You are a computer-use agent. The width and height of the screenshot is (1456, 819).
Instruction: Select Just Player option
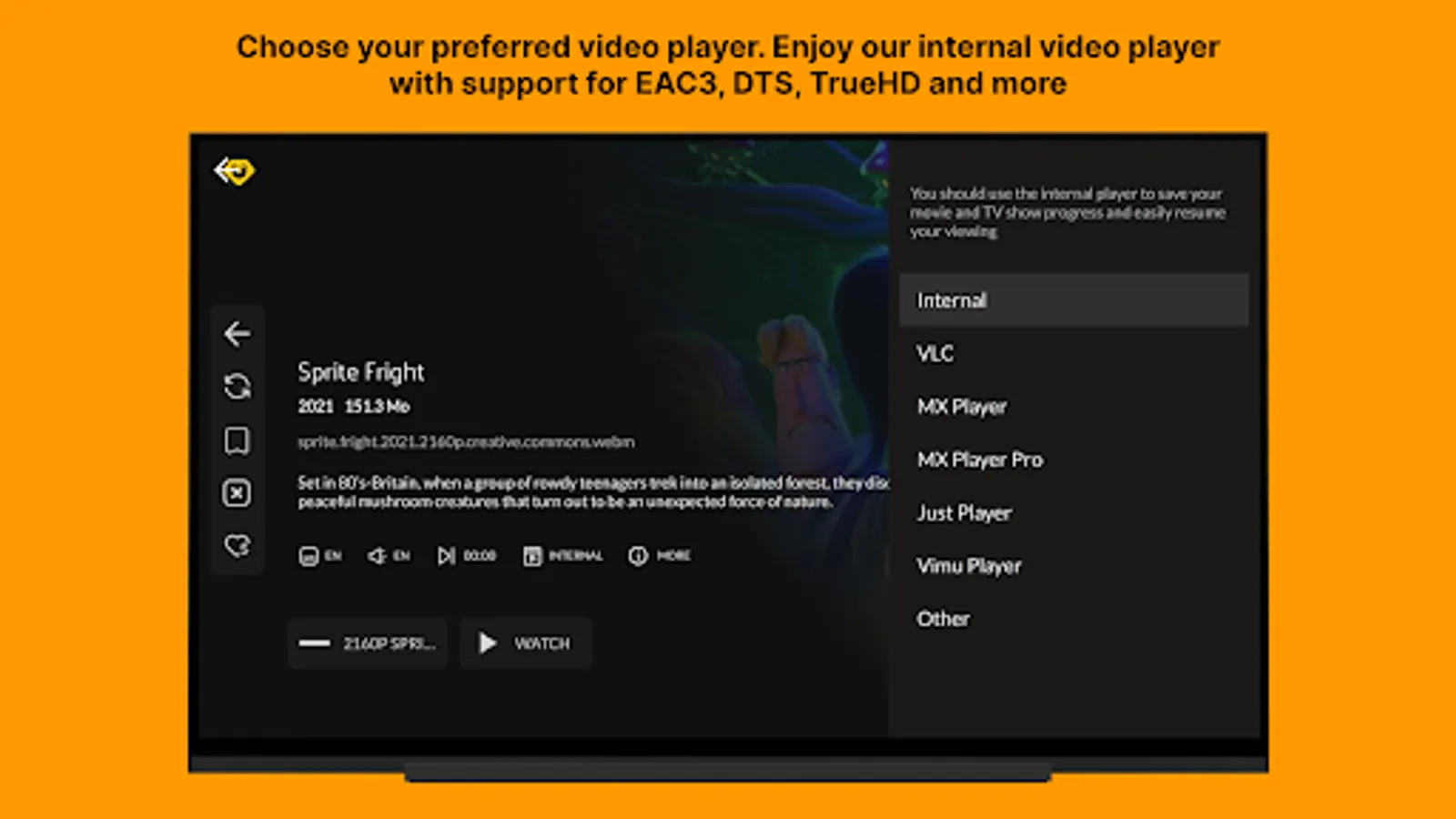click(1074, 513)
